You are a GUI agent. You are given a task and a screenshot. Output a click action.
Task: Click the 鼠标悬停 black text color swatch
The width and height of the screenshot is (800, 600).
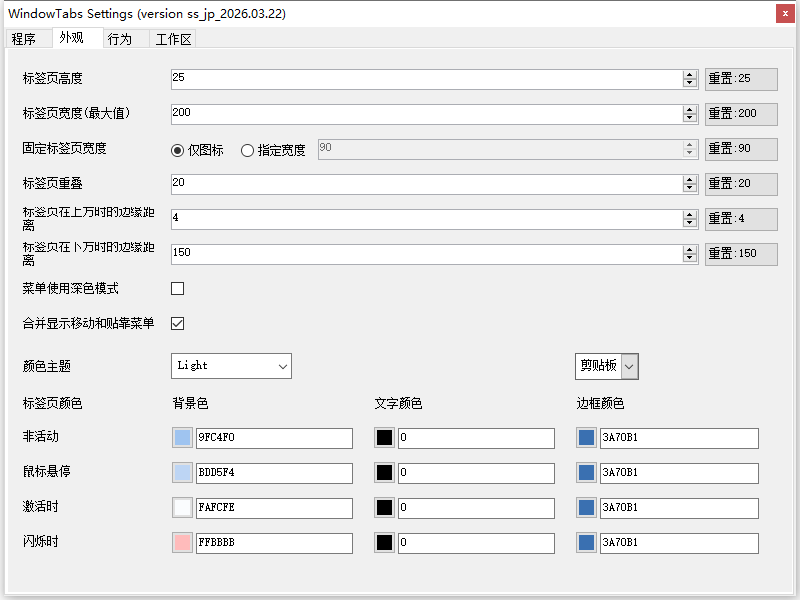point(383,473)
